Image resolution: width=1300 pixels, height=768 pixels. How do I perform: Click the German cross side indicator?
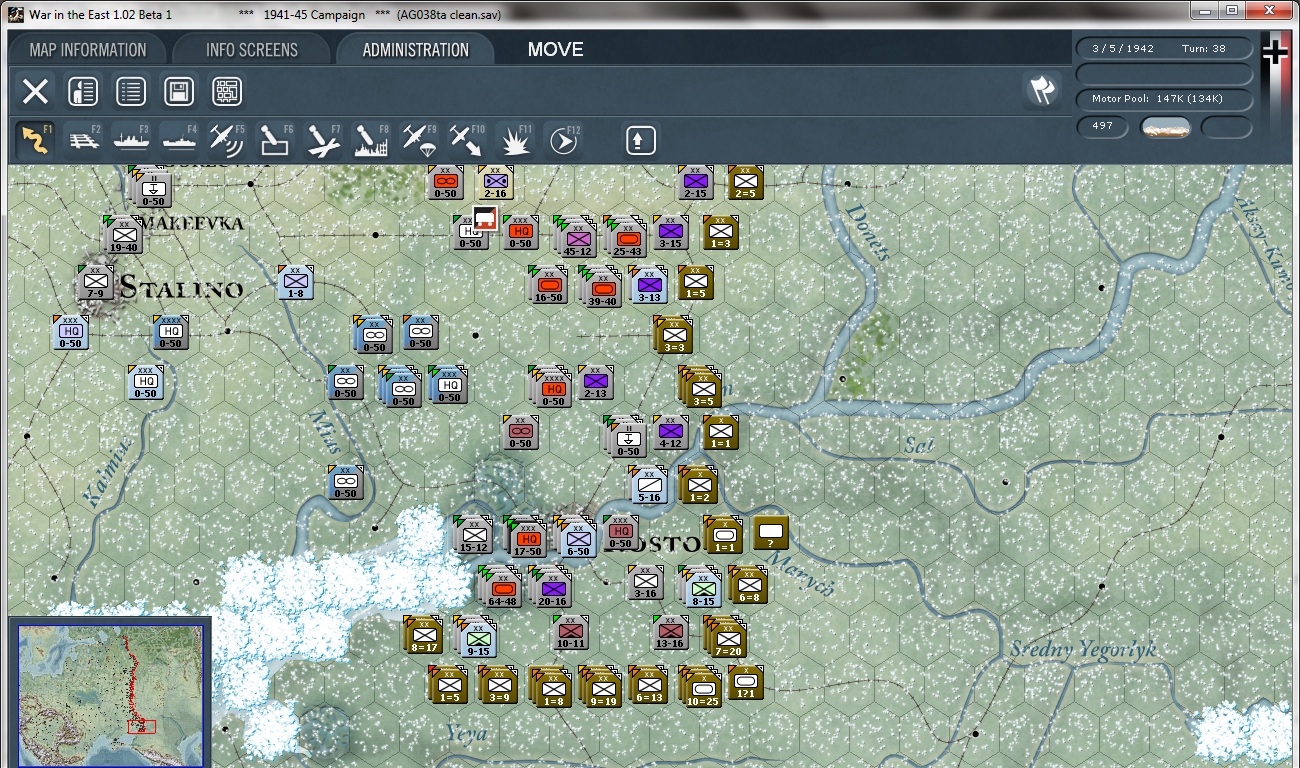[1274, 51]
